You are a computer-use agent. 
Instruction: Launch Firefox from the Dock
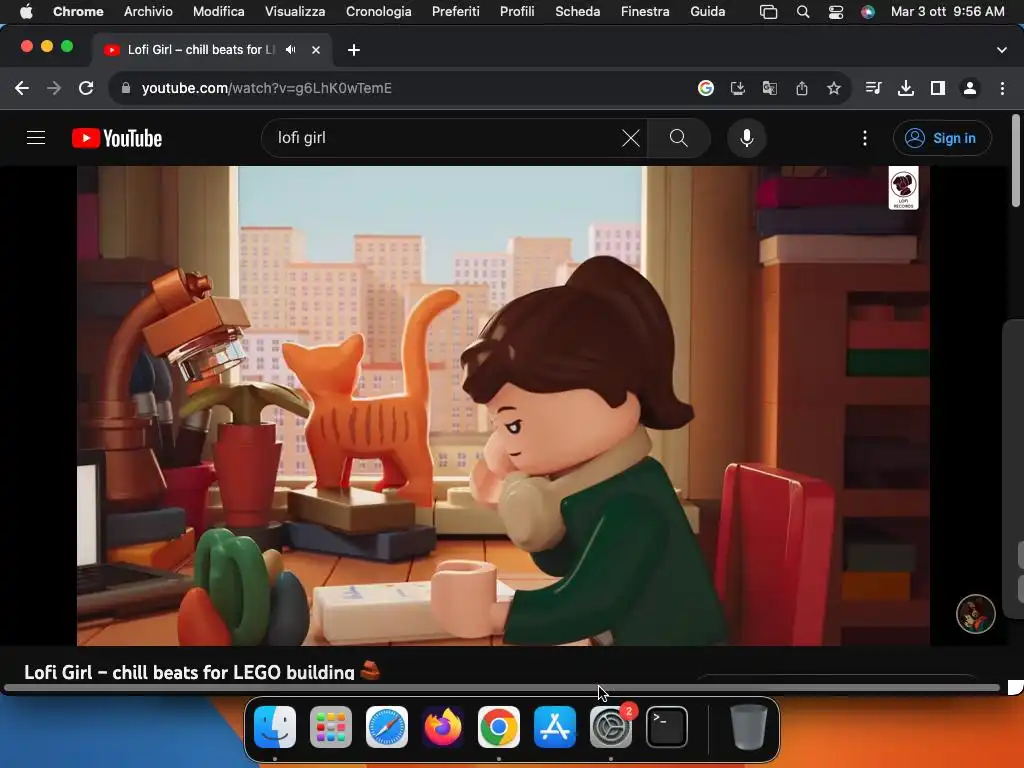coord(442,727)
